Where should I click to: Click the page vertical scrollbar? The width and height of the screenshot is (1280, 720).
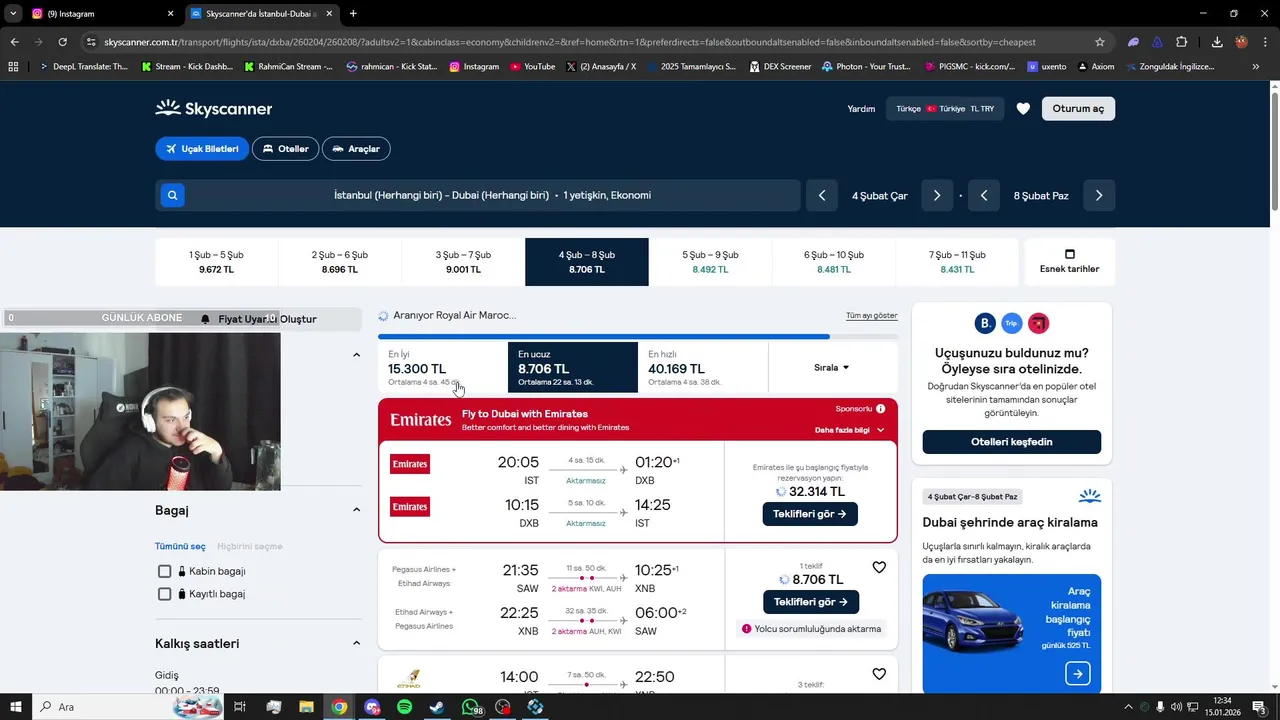[x=1274, y=150]
